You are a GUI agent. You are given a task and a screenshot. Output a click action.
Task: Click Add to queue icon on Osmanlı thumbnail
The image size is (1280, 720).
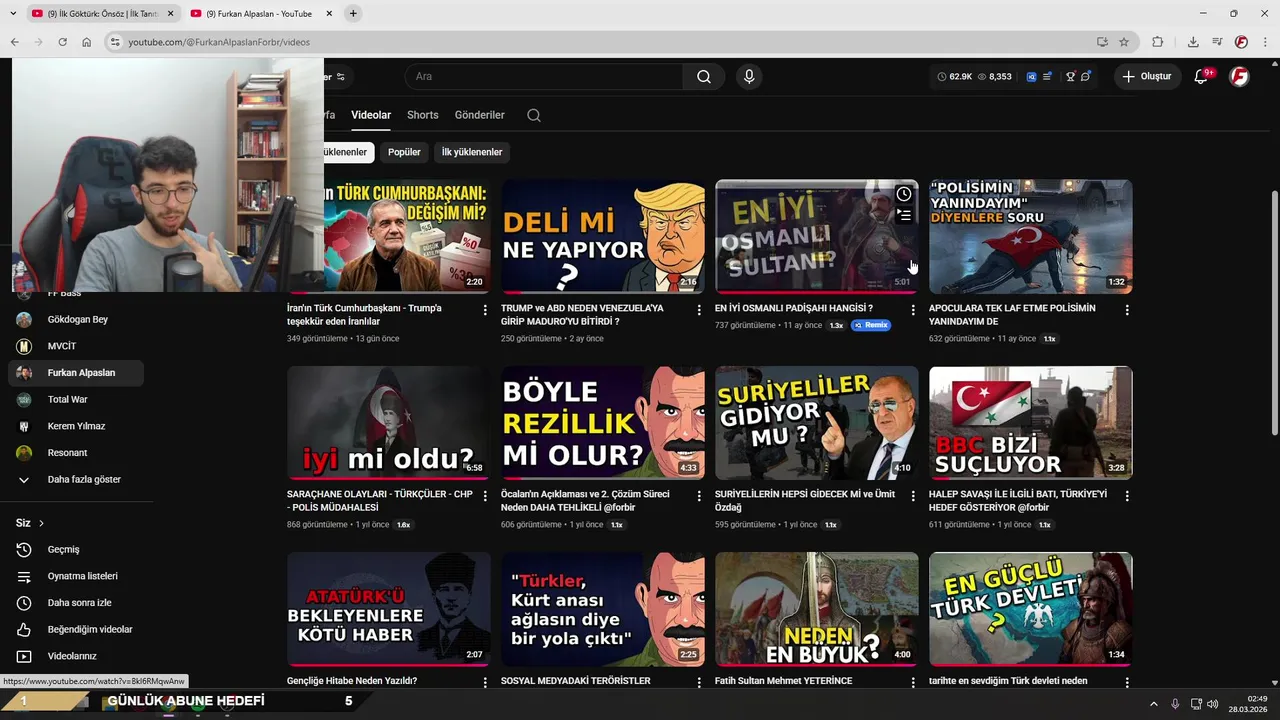click(904, 215)
